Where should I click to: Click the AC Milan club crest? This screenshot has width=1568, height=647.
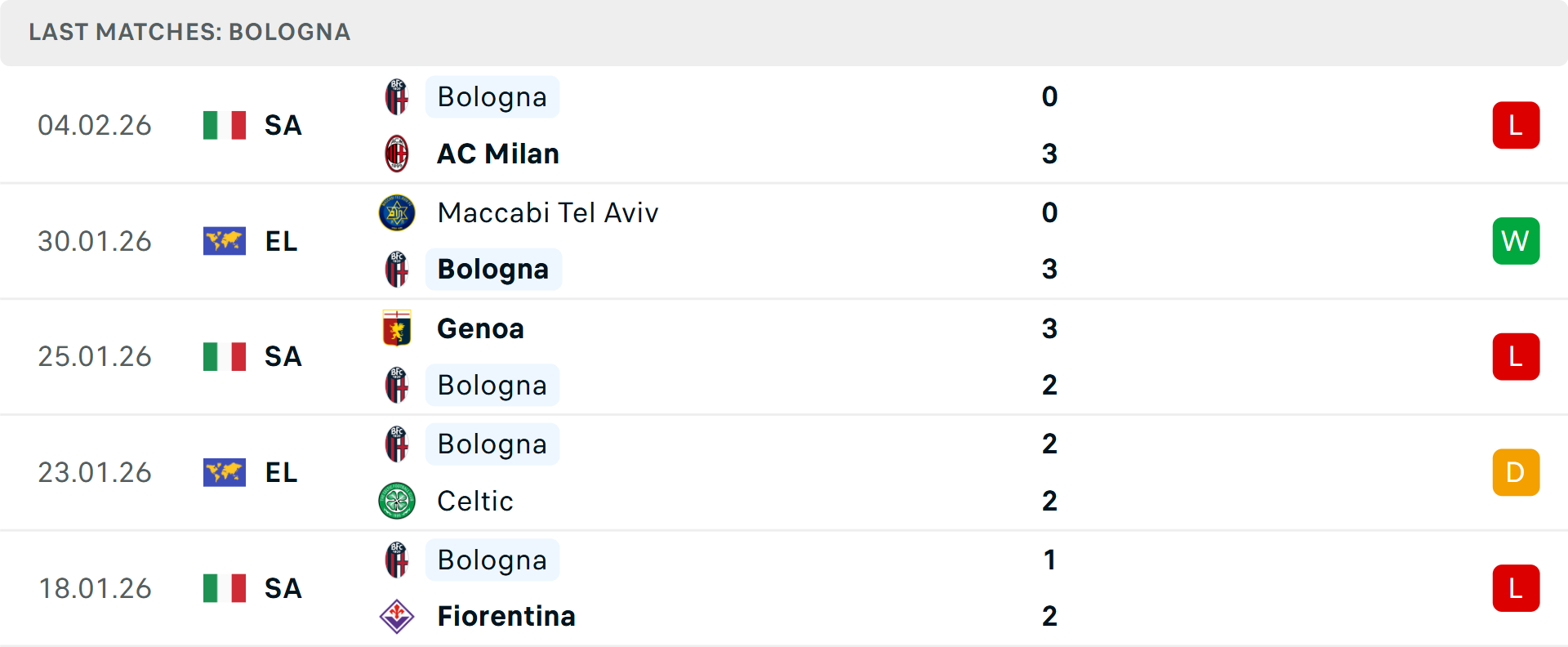coord(397,154)
